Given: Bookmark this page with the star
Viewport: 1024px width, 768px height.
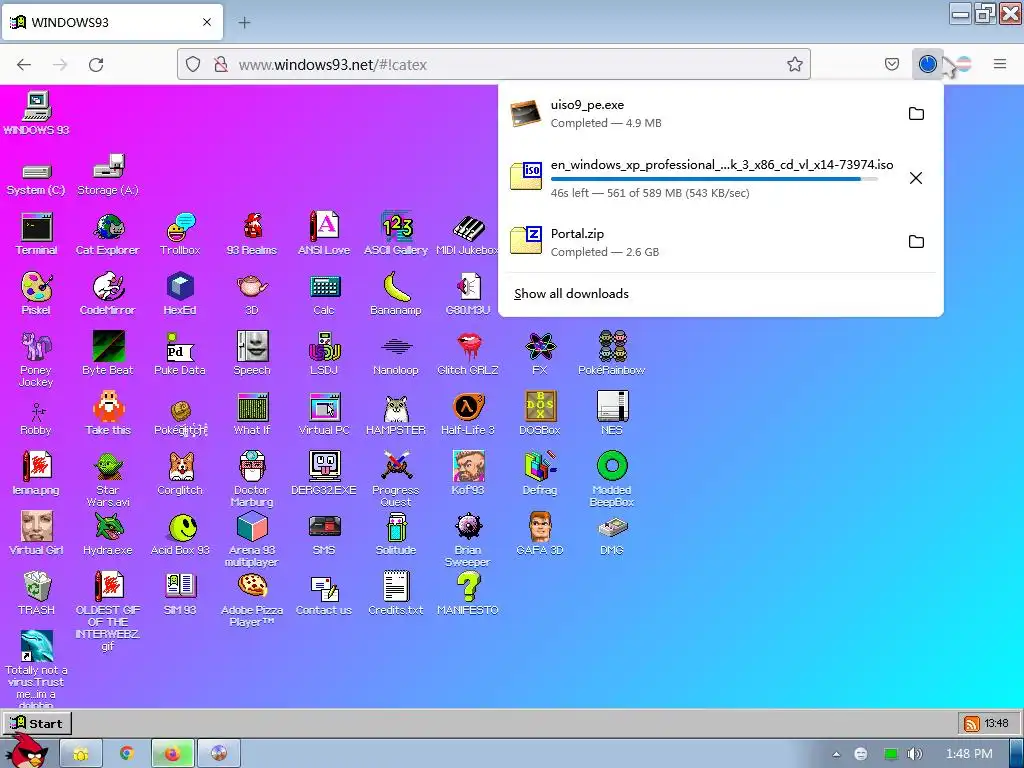Looking at the screenshot, I should (794, 64).
